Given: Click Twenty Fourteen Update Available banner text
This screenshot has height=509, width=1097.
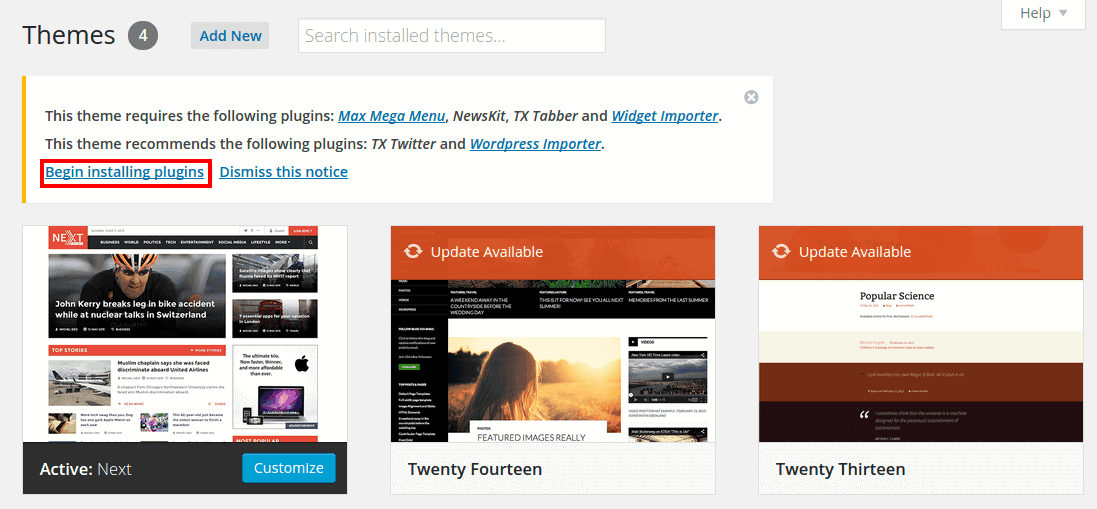Looking at the screenshot, I should [x=486, y=252].
